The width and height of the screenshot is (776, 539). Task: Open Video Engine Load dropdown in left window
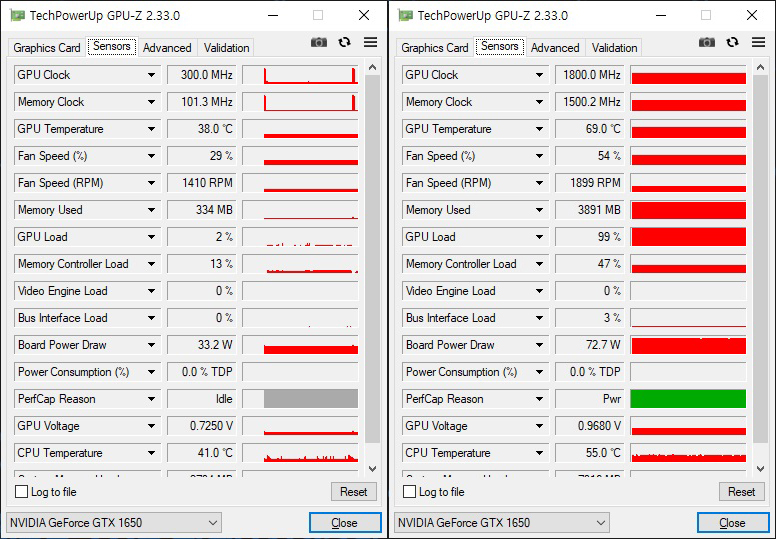[151, 291]
